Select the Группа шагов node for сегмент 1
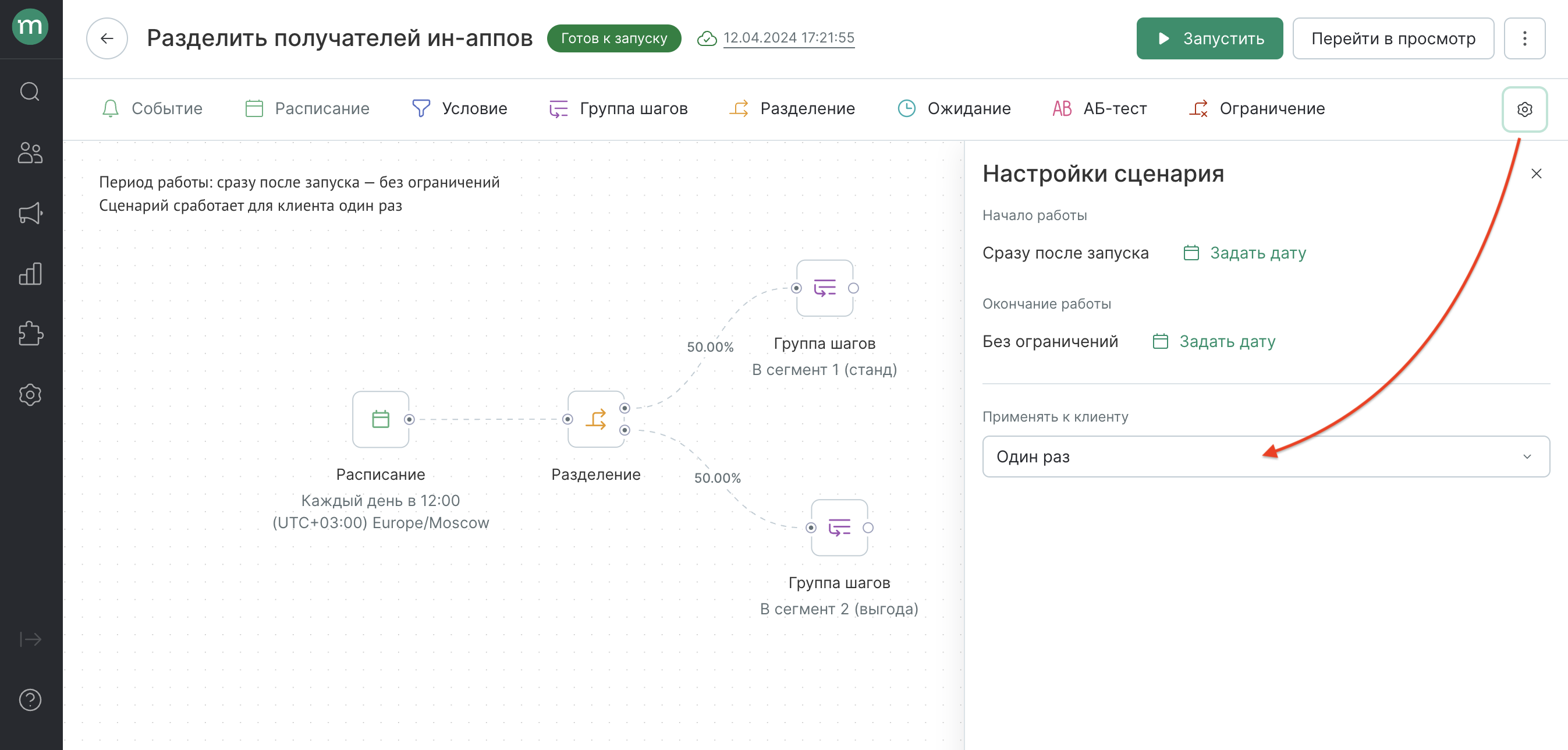The height and width of the screenshot is (750, 1568). [825, 288]
